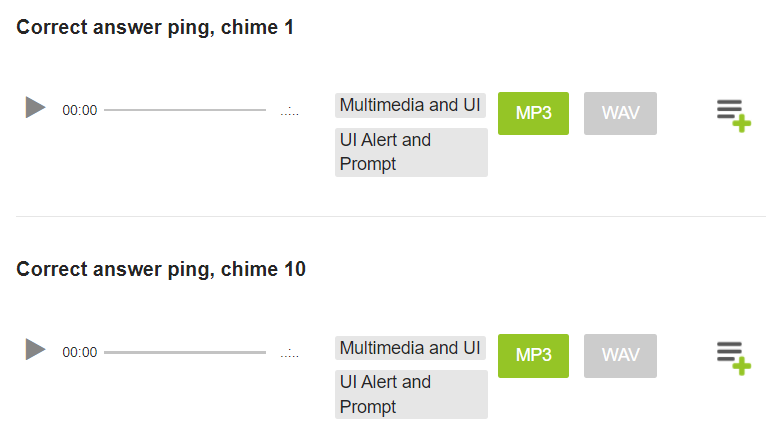The height and width of the screenshot is (439, 766).
Task: Click the dotted duration indicator for chime 10
Action: (290, 353)
